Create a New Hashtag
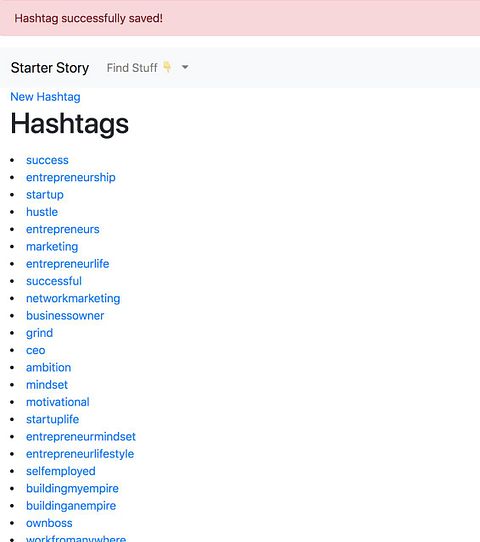Screen dimensions: 480x542 (45, 97)
